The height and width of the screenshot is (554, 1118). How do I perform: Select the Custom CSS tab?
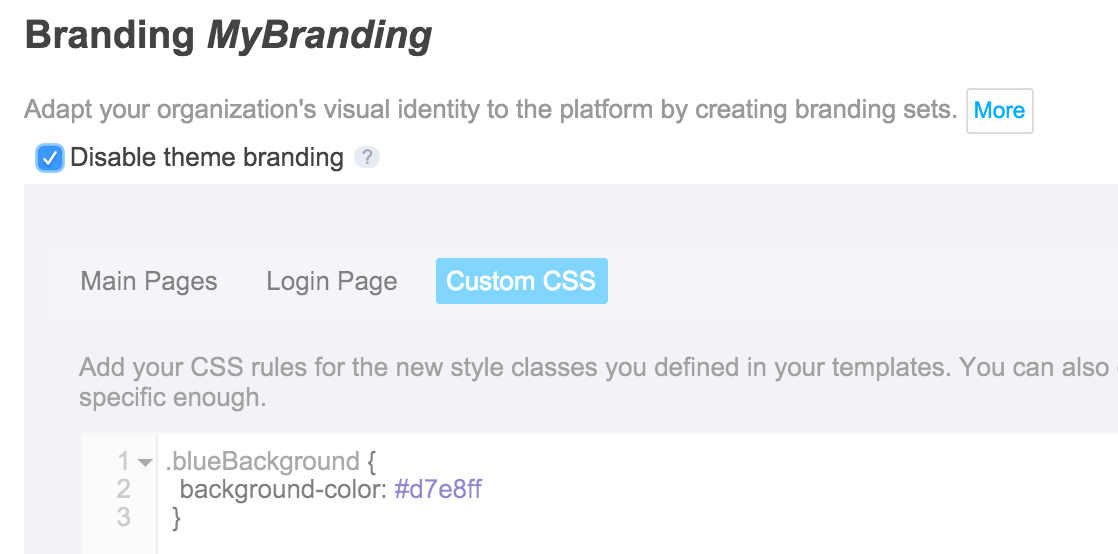521,281
